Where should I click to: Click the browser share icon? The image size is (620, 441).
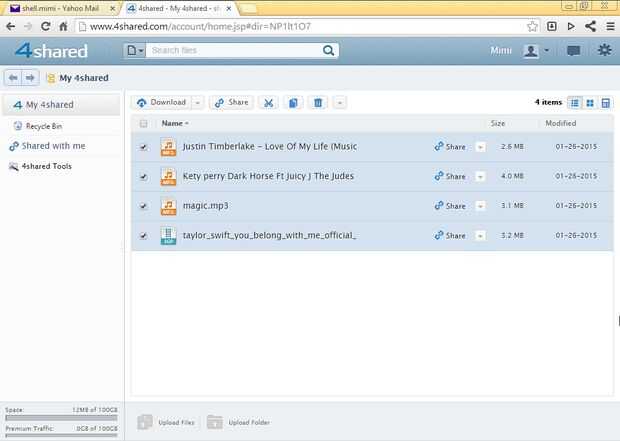point(590,26)
